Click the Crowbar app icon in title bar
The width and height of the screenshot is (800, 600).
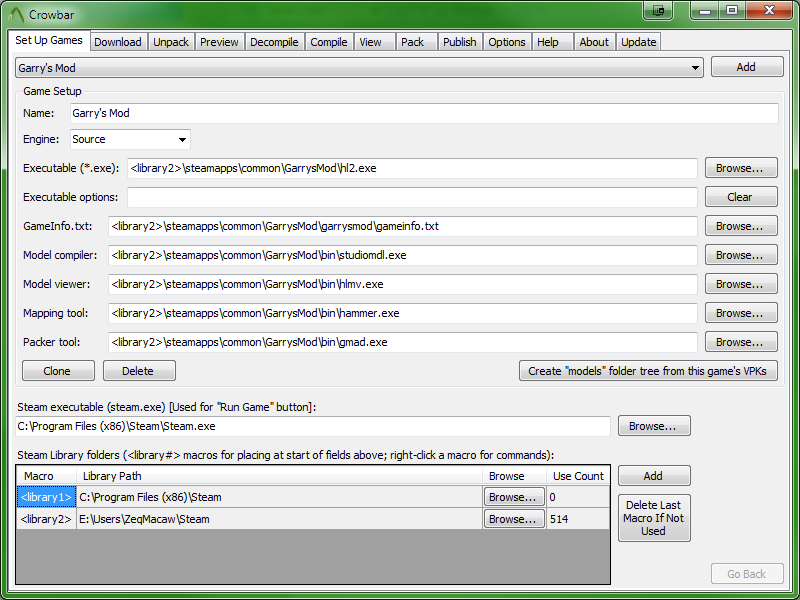pos(16,15)
